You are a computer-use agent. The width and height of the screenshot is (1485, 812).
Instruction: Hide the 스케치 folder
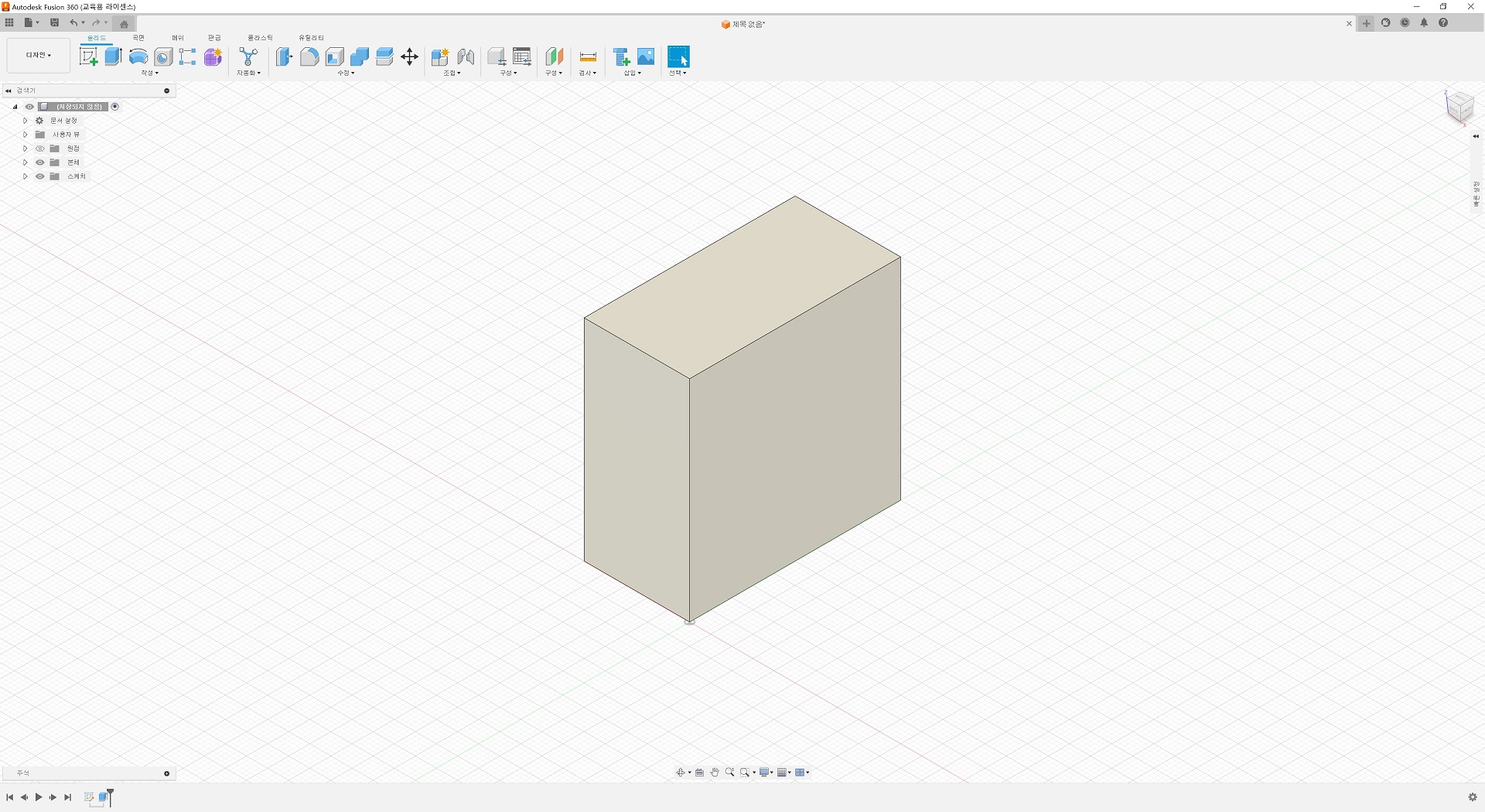tap(40, 176)
